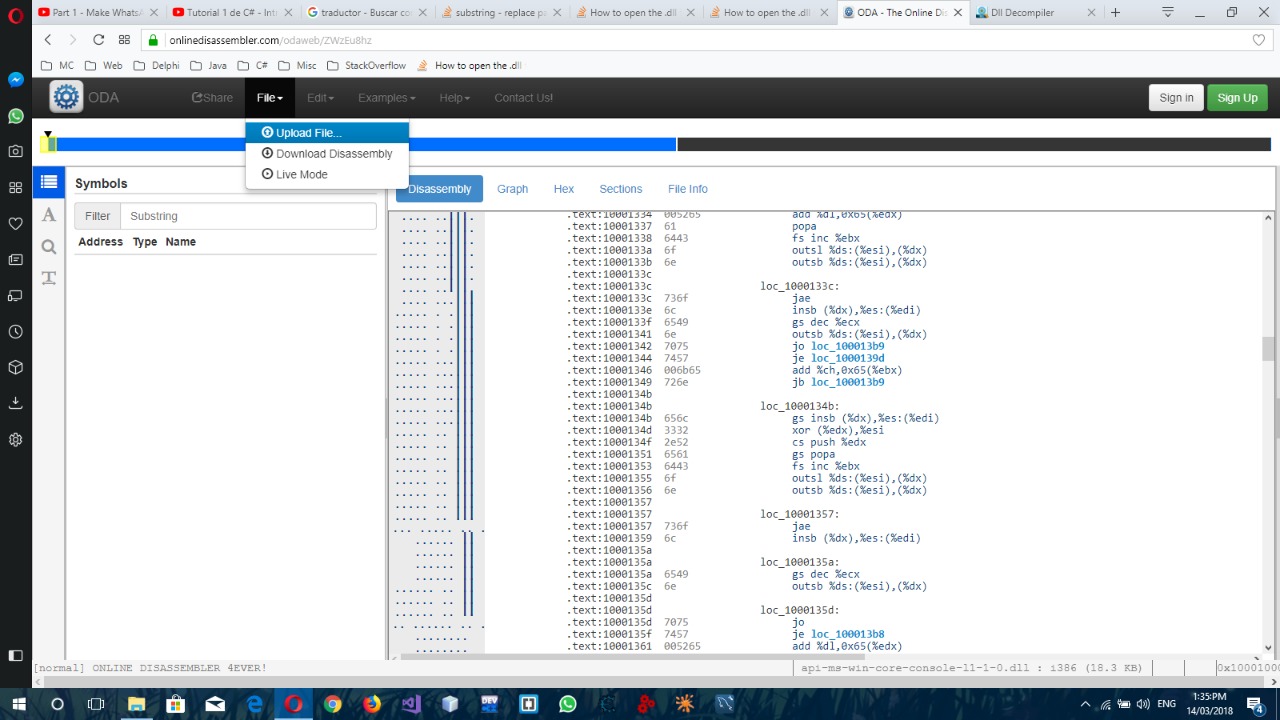Open the Speed Dial grid button beside reload

[x=124, y=39]
